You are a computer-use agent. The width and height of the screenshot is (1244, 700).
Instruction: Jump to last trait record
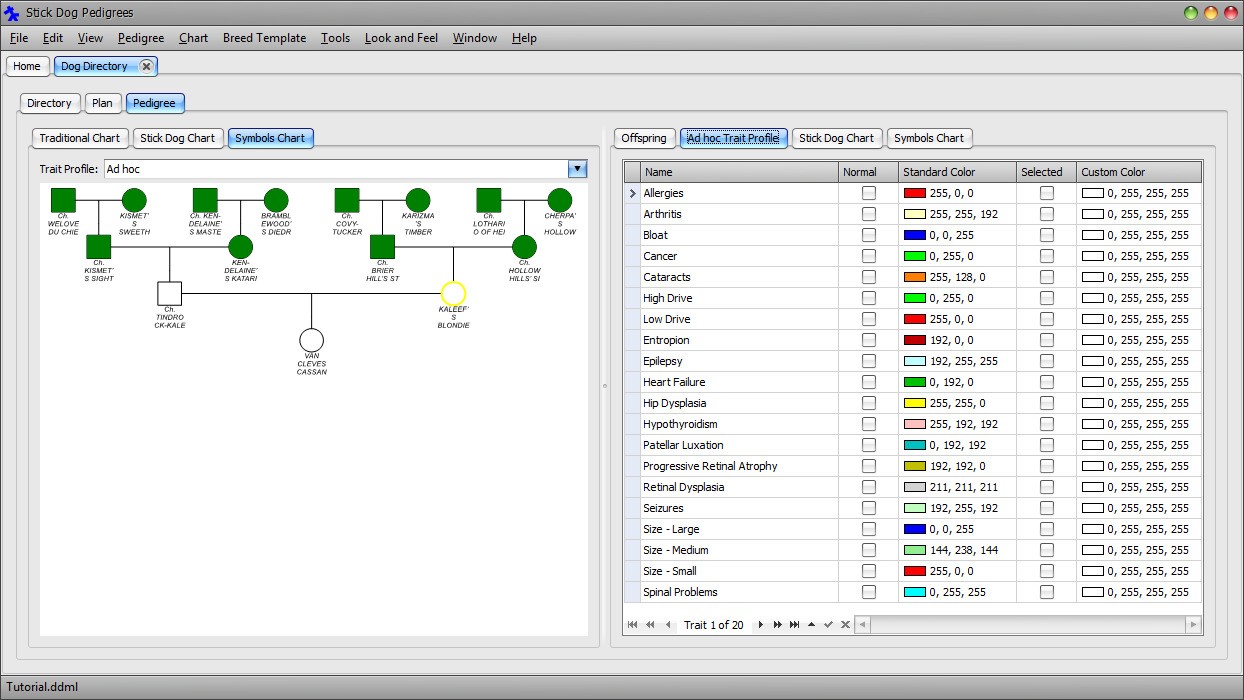coord(795,625)
